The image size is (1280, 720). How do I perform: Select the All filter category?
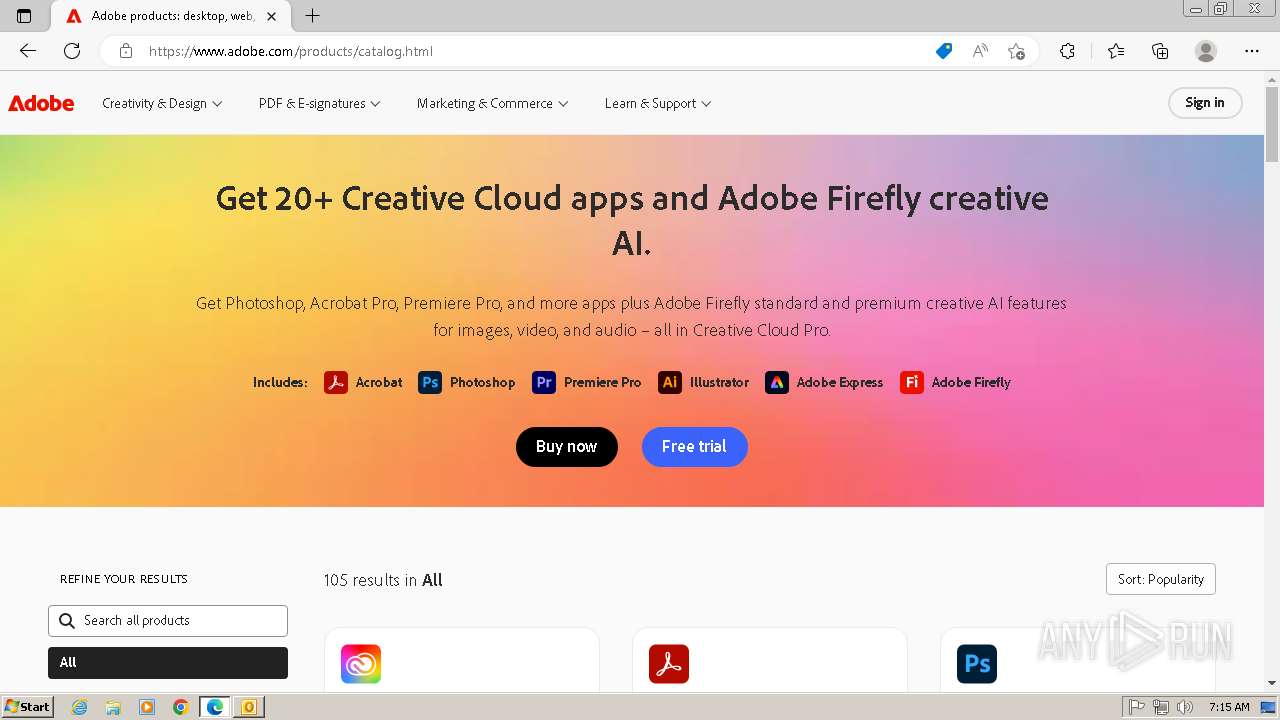(x=168, y=662)
